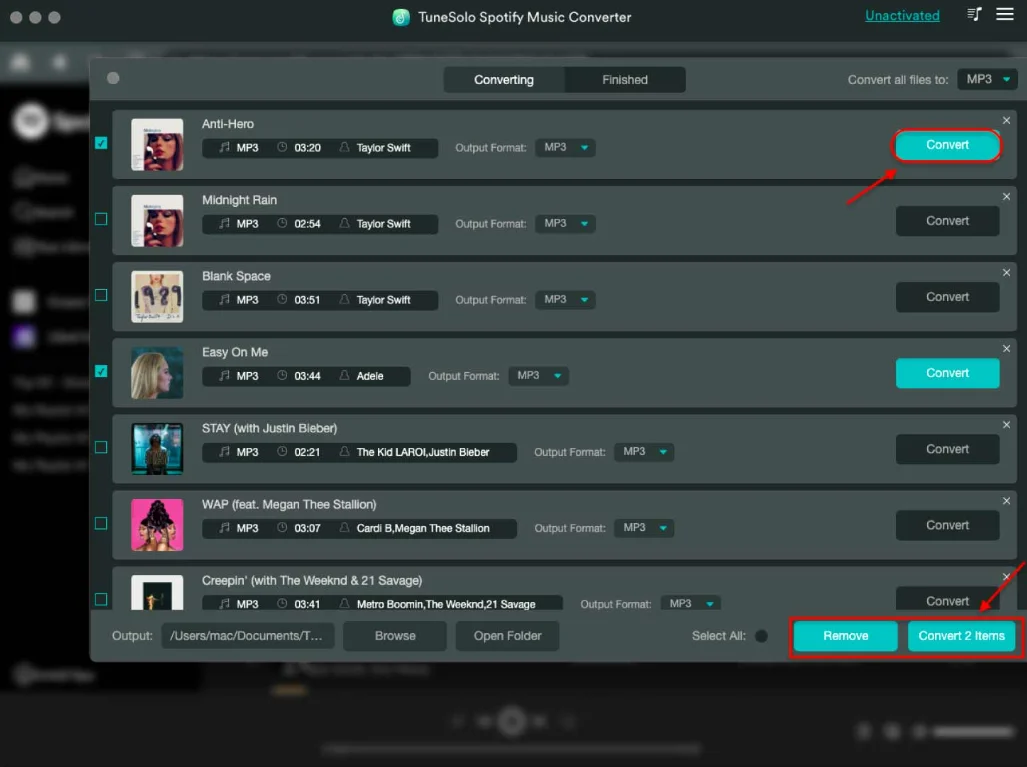Click the WAP pink album cover thumbnail
The image size is (1027, 767).
(157, 524)
